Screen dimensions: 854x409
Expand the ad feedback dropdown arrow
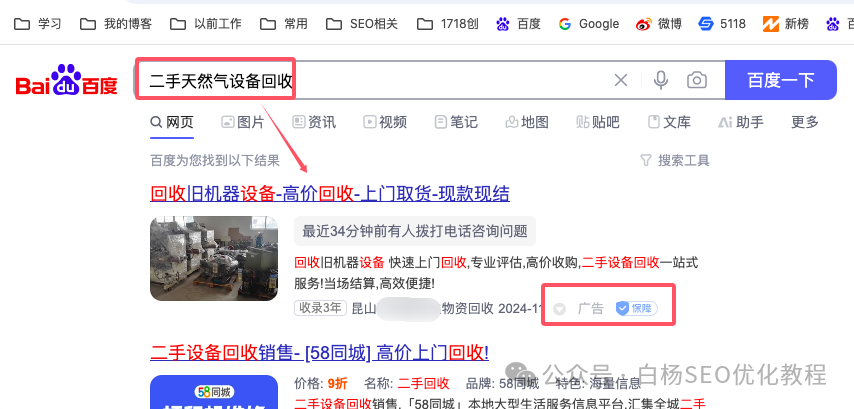(559, 309)
